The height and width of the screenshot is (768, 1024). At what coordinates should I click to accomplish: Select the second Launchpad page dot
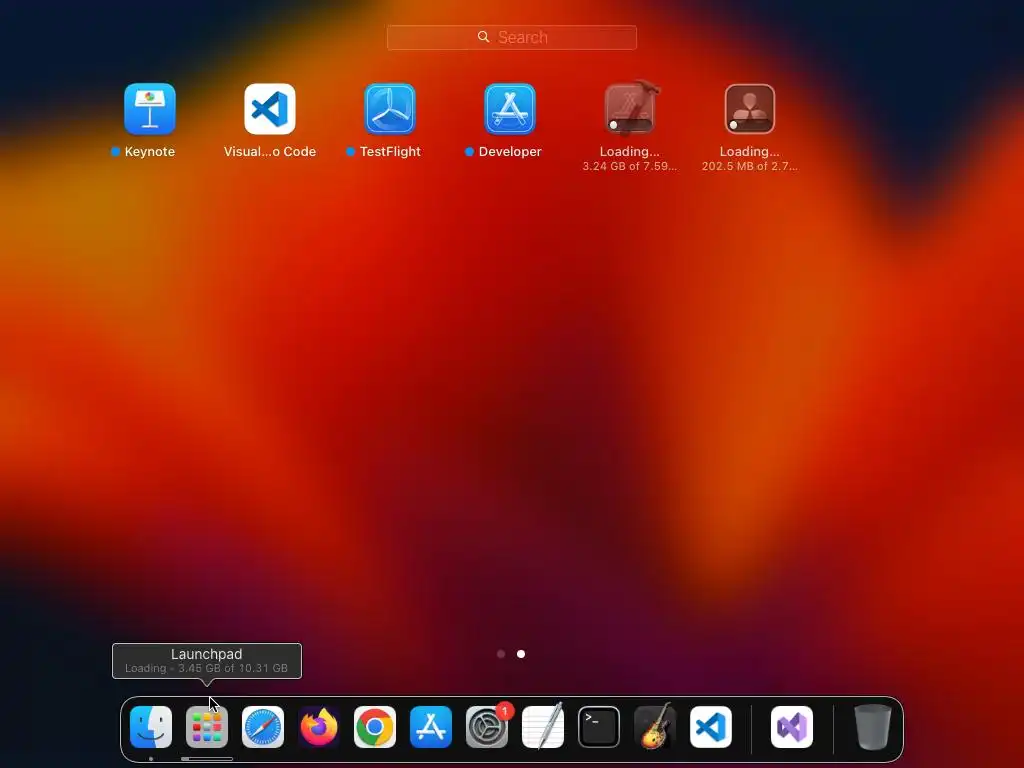(521, 654)
